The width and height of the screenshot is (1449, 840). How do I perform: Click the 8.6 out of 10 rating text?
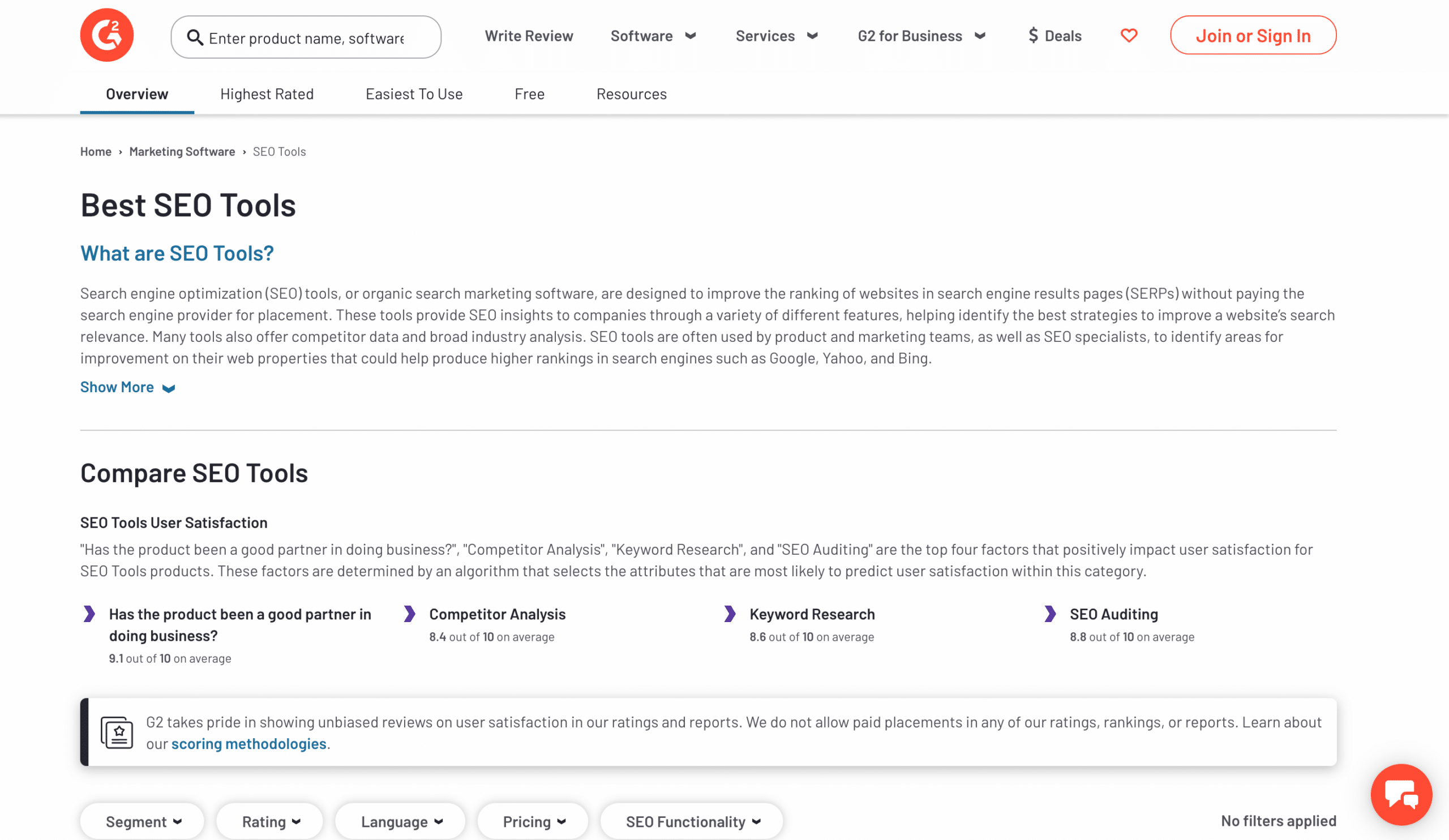tap(811, 636)
